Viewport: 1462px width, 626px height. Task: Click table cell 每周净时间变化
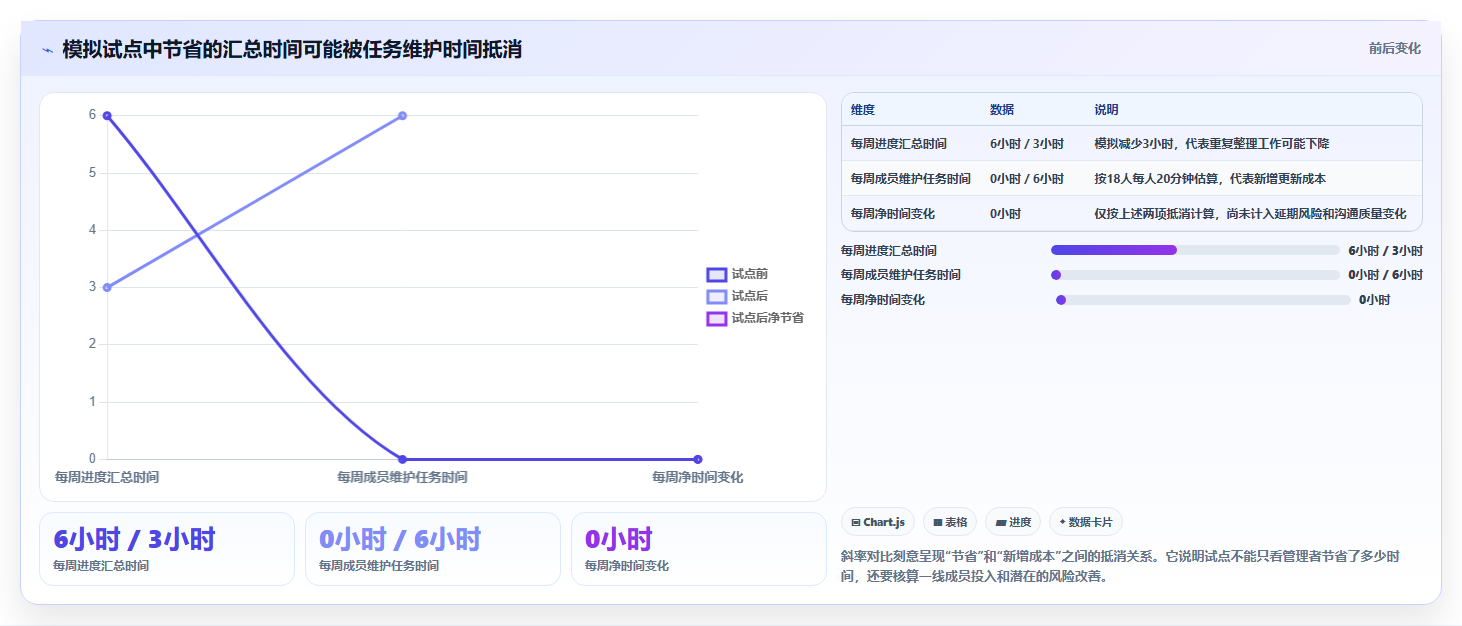(x=893, y=214)
